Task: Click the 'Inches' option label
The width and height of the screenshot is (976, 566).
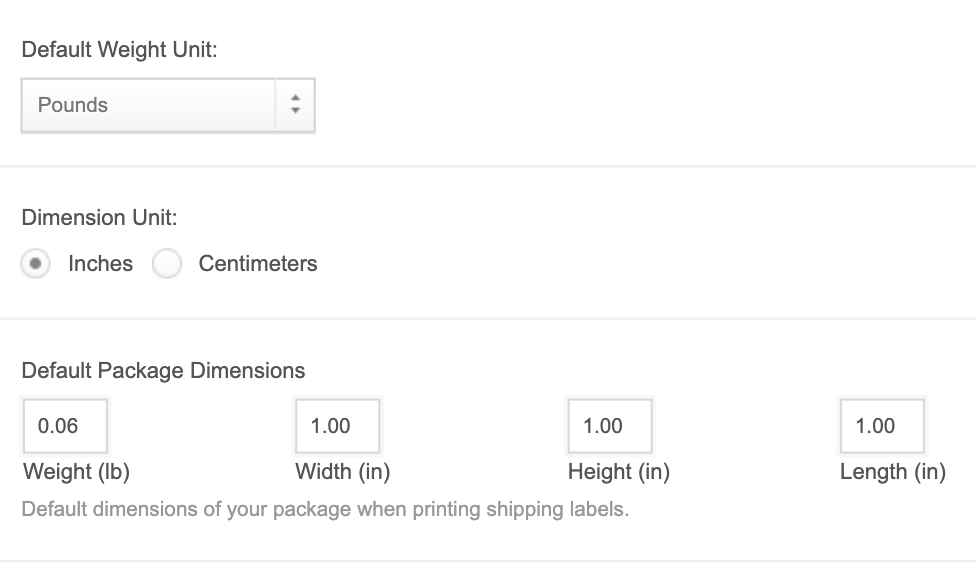Action: pyautogui.click(x=100, y=264)
